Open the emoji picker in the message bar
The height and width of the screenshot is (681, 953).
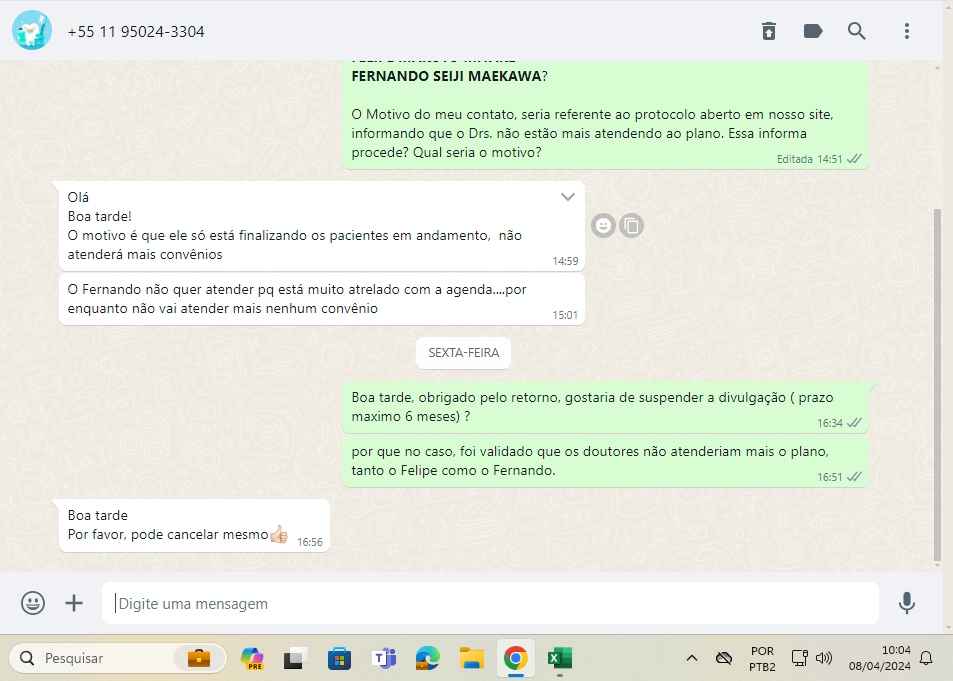pyautogui.click(x=33, y=603)
